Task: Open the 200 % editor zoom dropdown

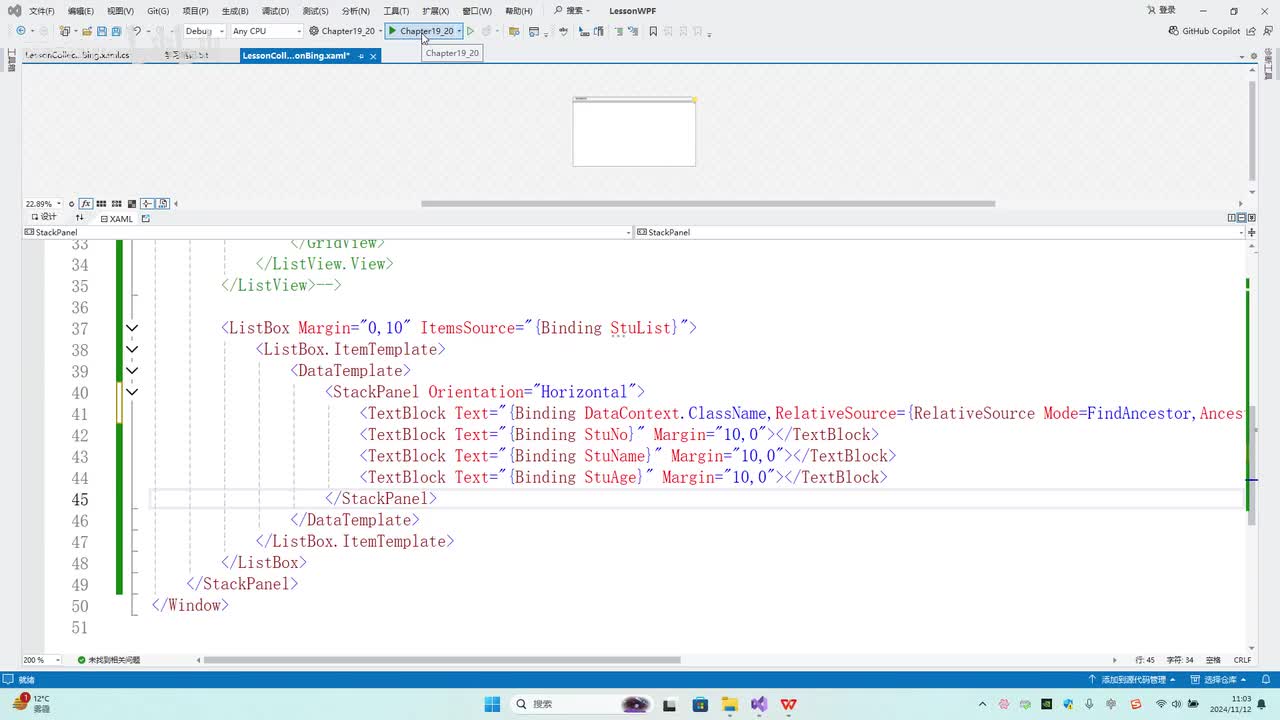Action: pos(40,660)
